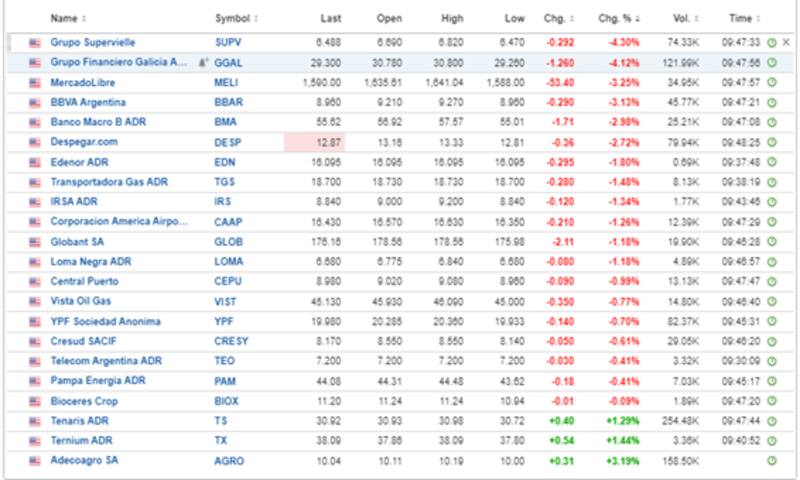The width and height of the screenshot is (800, 480).
Task: Click the US flag next to Globant SA
Action: 35,242
